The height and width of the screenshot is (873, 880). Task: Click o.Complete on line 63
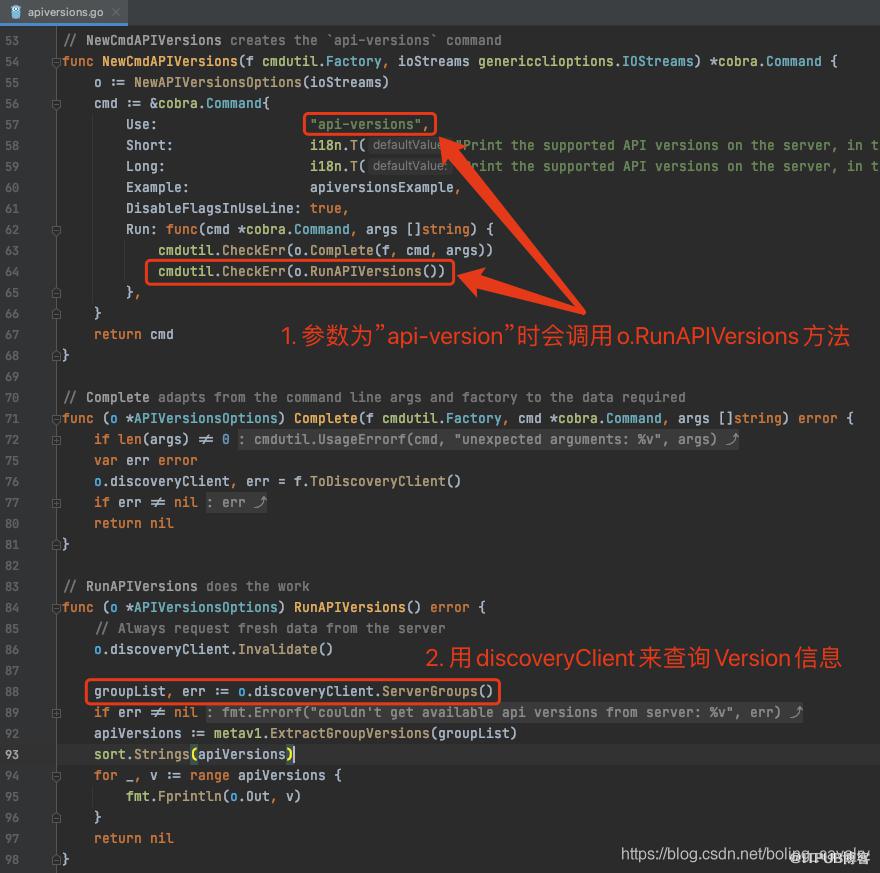coord(334,250)
